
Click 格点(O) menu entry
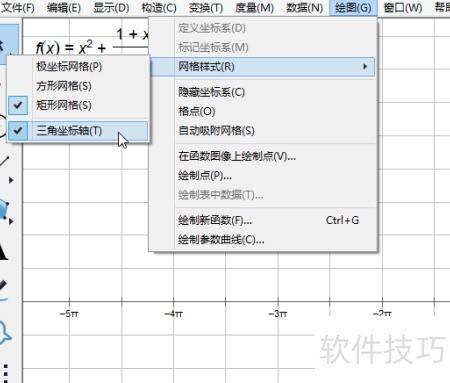263,111
